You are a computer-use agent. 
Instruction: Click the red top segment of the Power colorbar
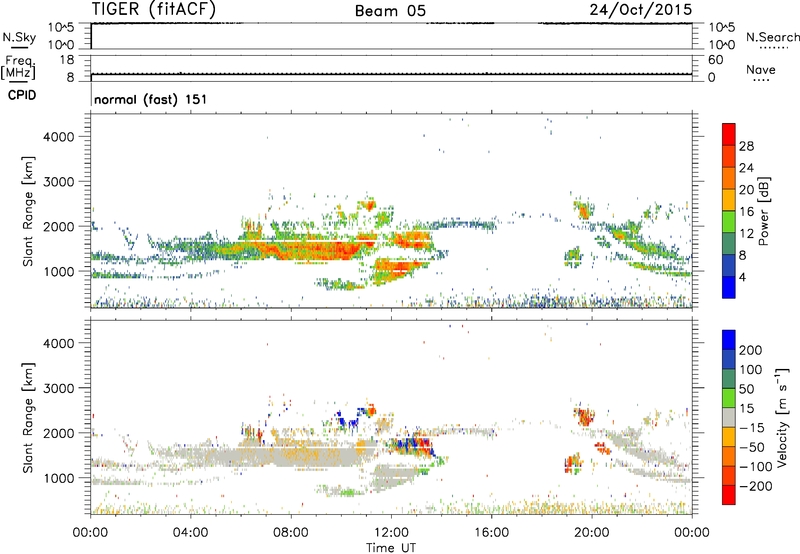729,134
